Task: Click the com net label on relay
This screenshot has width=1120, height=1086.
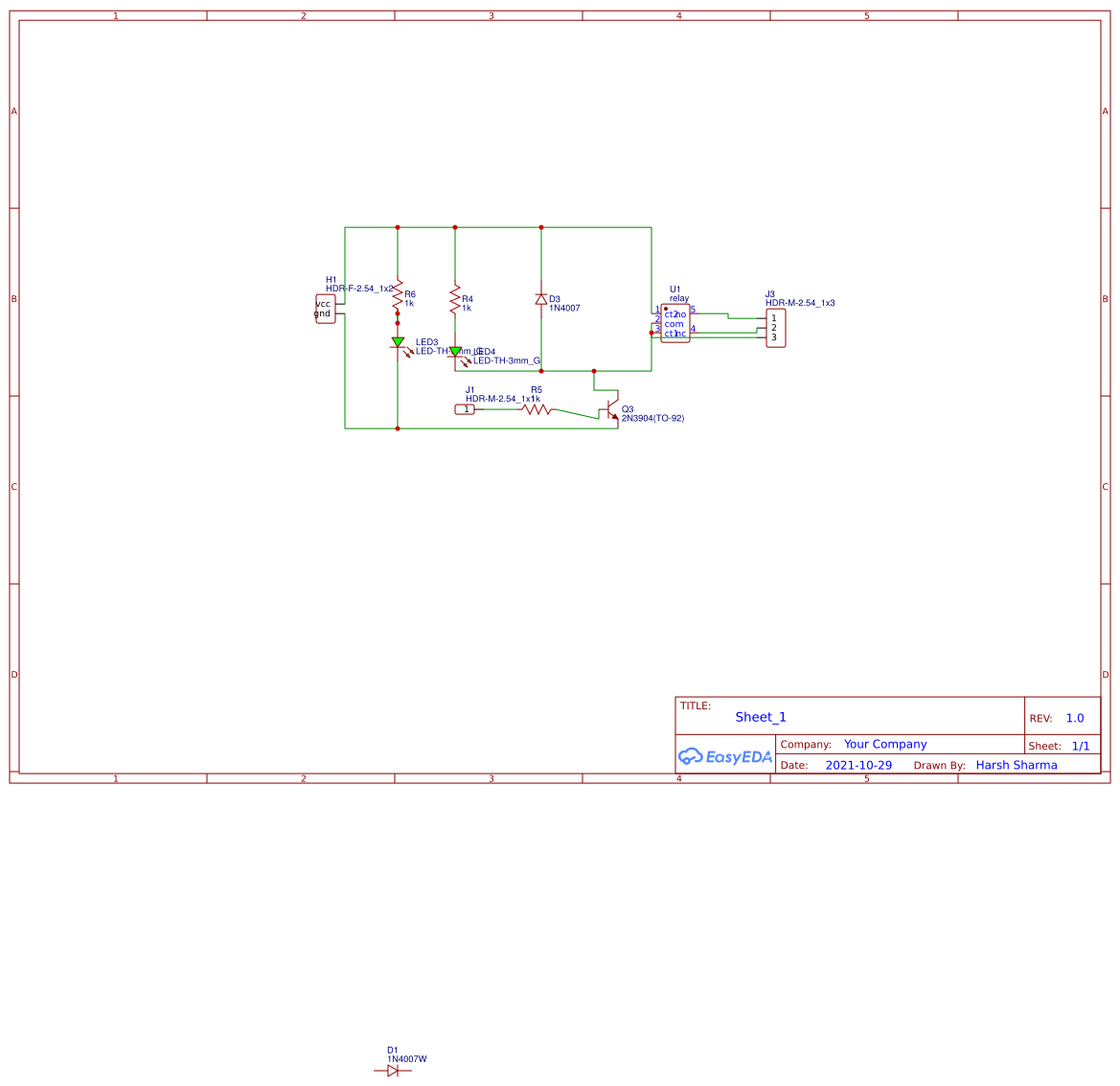Action: point(674,324)
